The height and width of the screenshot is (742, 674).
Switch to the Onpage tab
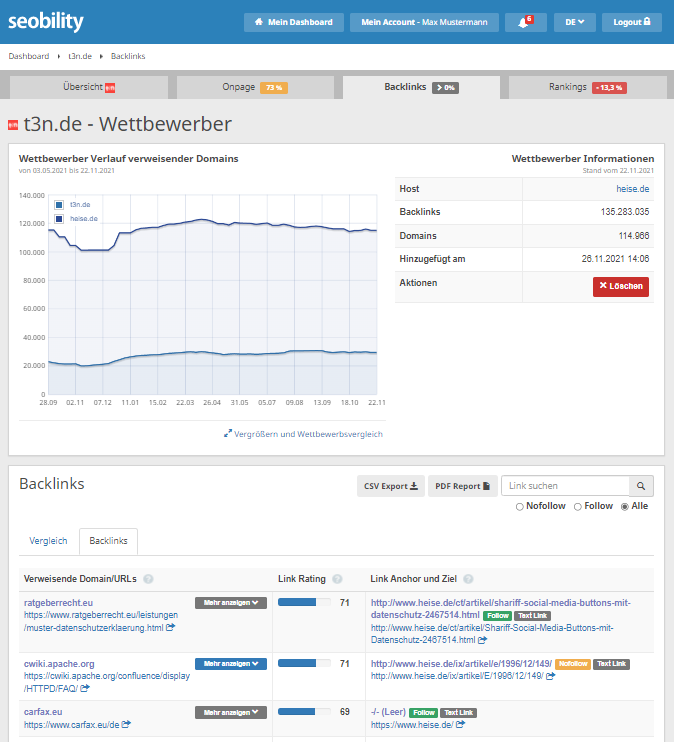point(255,88)
